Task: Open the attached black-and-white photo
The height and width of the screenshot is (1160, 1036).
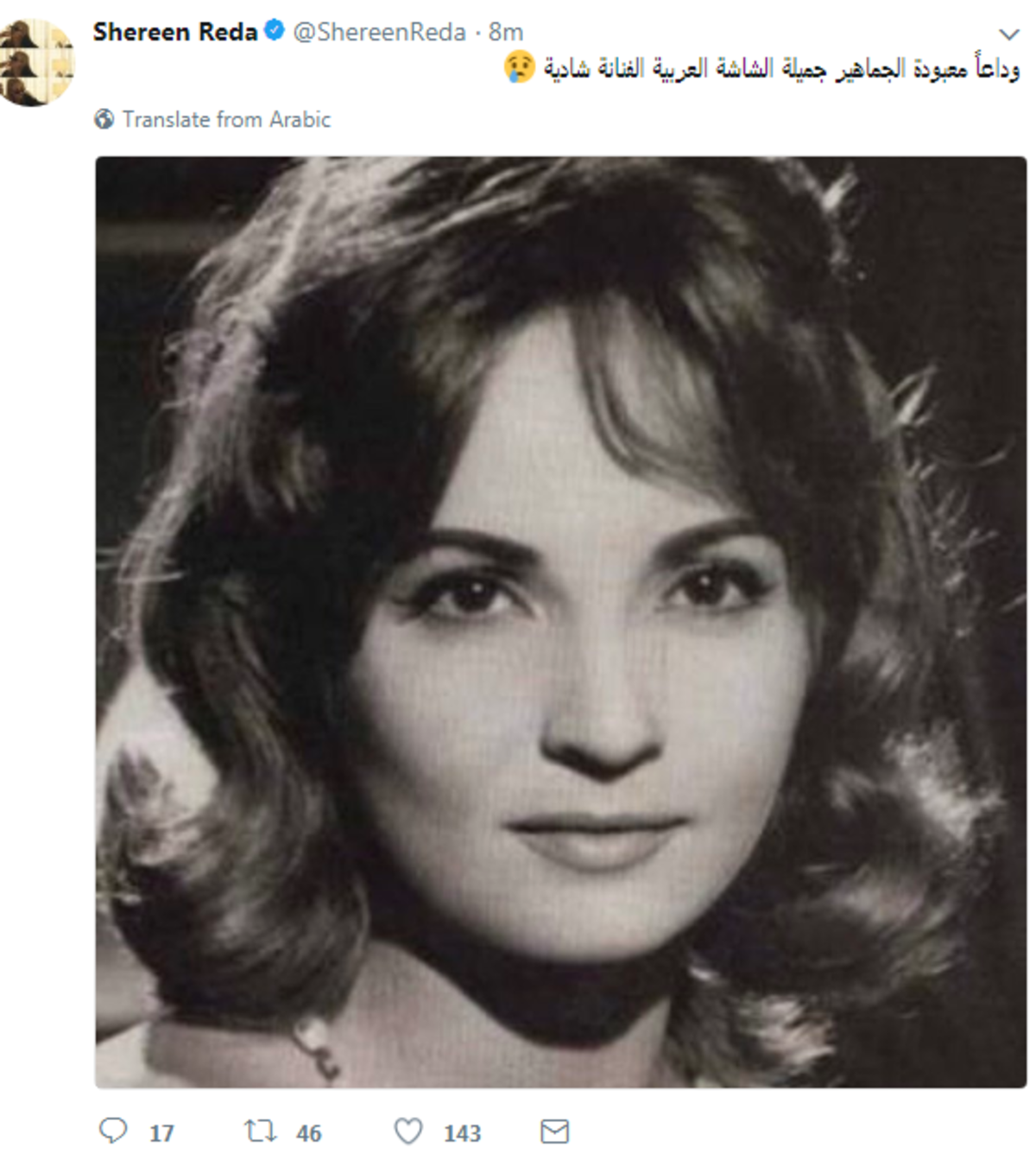Action: 561,622
